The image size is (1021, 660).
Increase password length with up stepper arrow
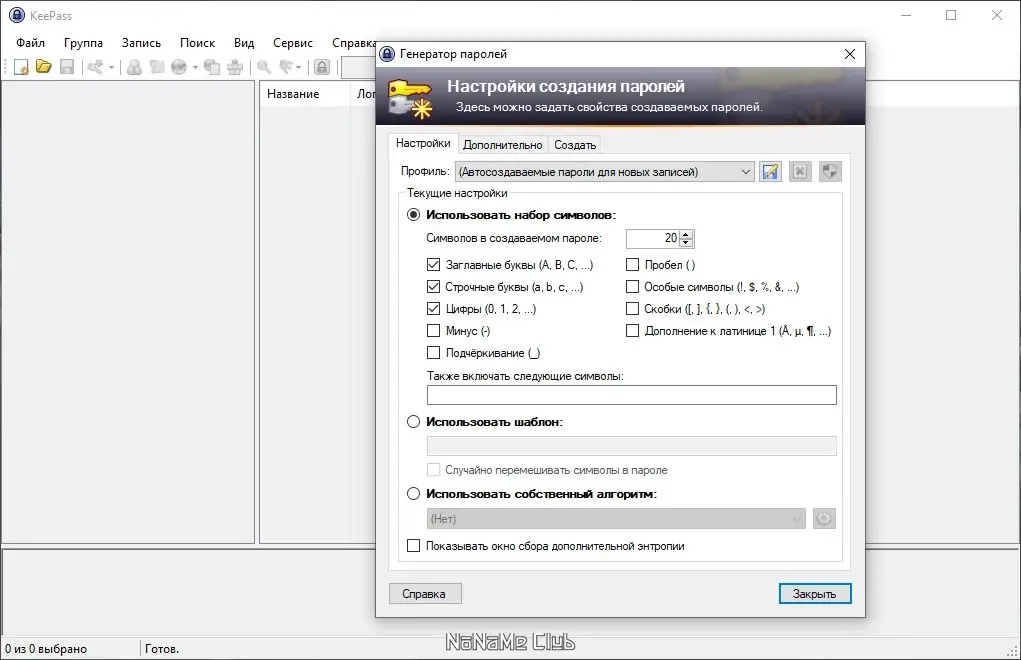686,234
